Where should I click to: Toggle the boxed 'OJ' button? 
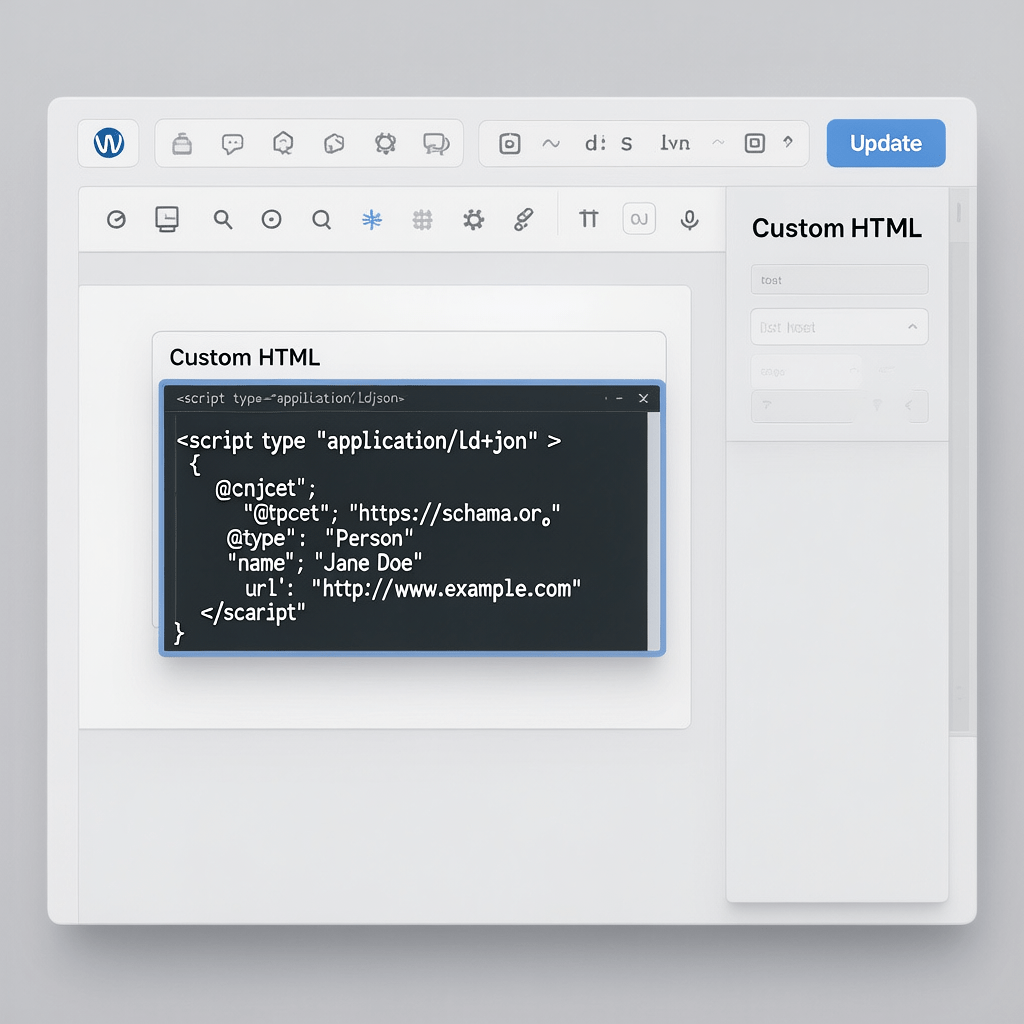(639, 219)
